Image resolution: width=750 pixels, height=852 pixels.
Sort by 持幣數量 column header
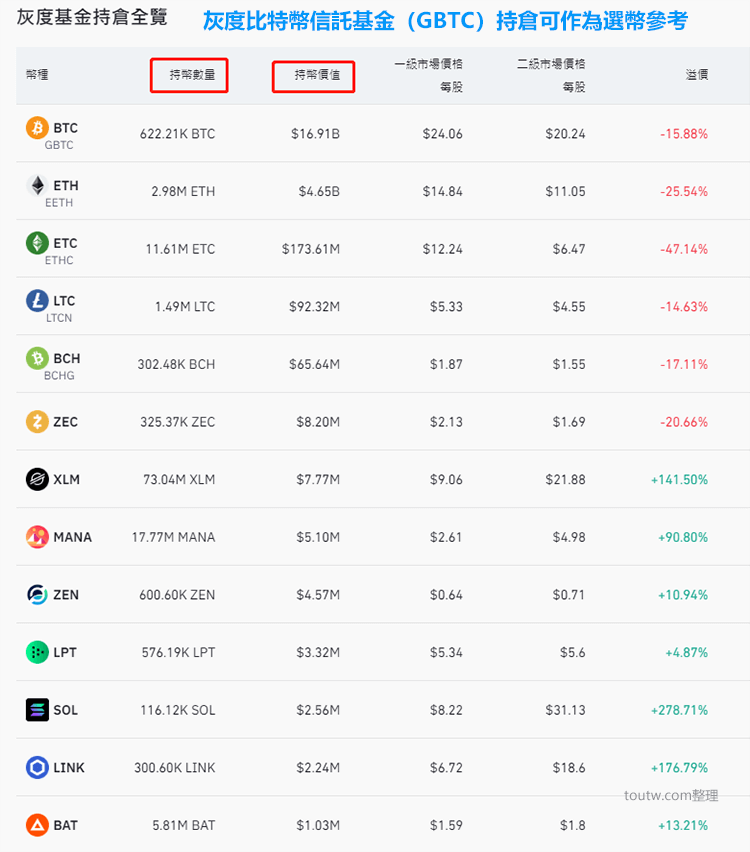(x=192, y=74)
